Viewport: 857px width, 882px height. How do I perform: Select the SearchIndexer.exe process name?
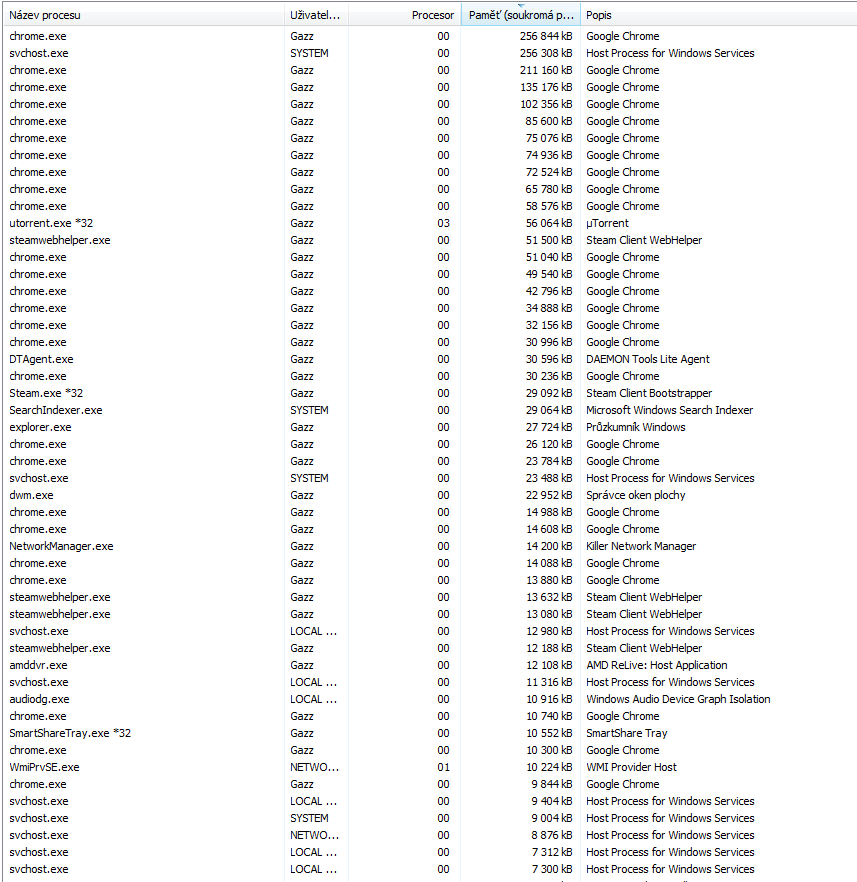click(x=56, y=410)
